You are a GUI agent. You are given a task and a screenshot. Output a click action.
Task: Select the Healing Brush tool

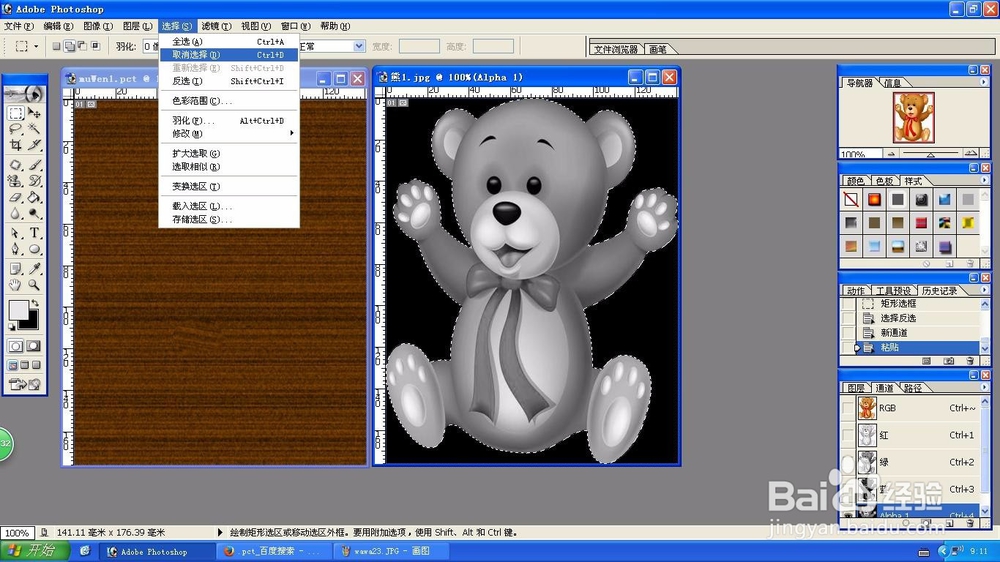[x=16, y=165]
